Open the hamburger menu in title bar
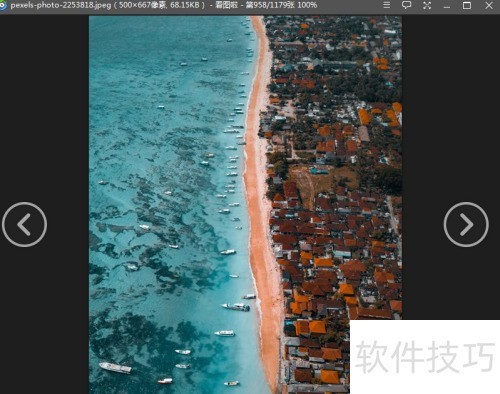 pos(387,5)
